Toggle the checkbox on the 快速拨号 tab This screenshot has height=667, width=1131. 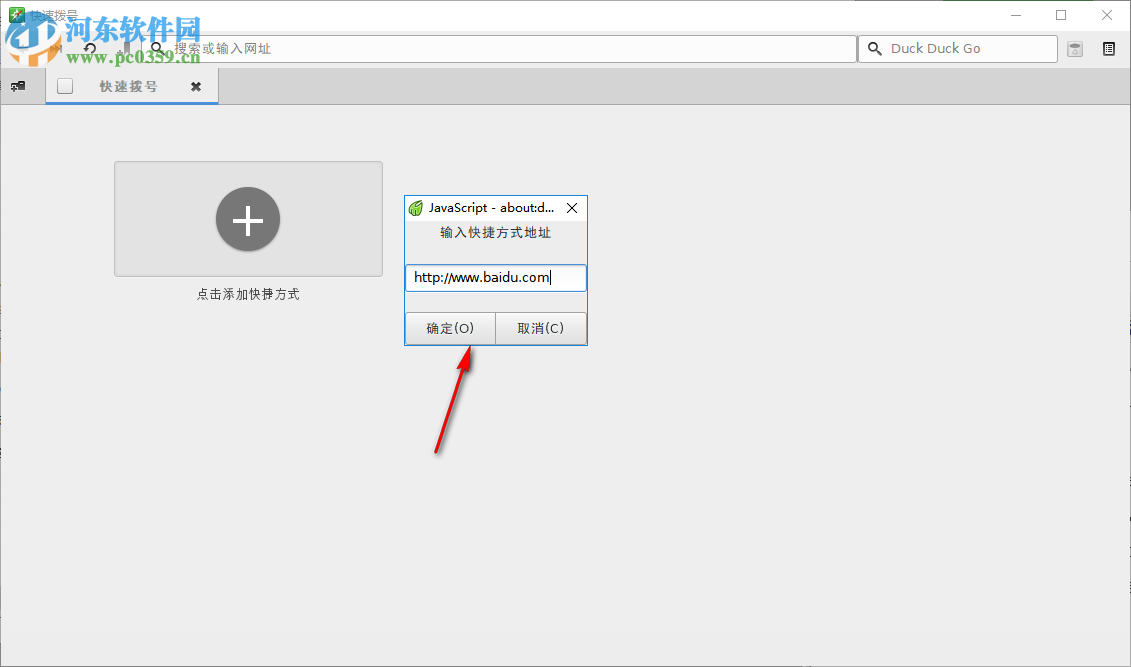pyautogui.click(x=65, y=86)
